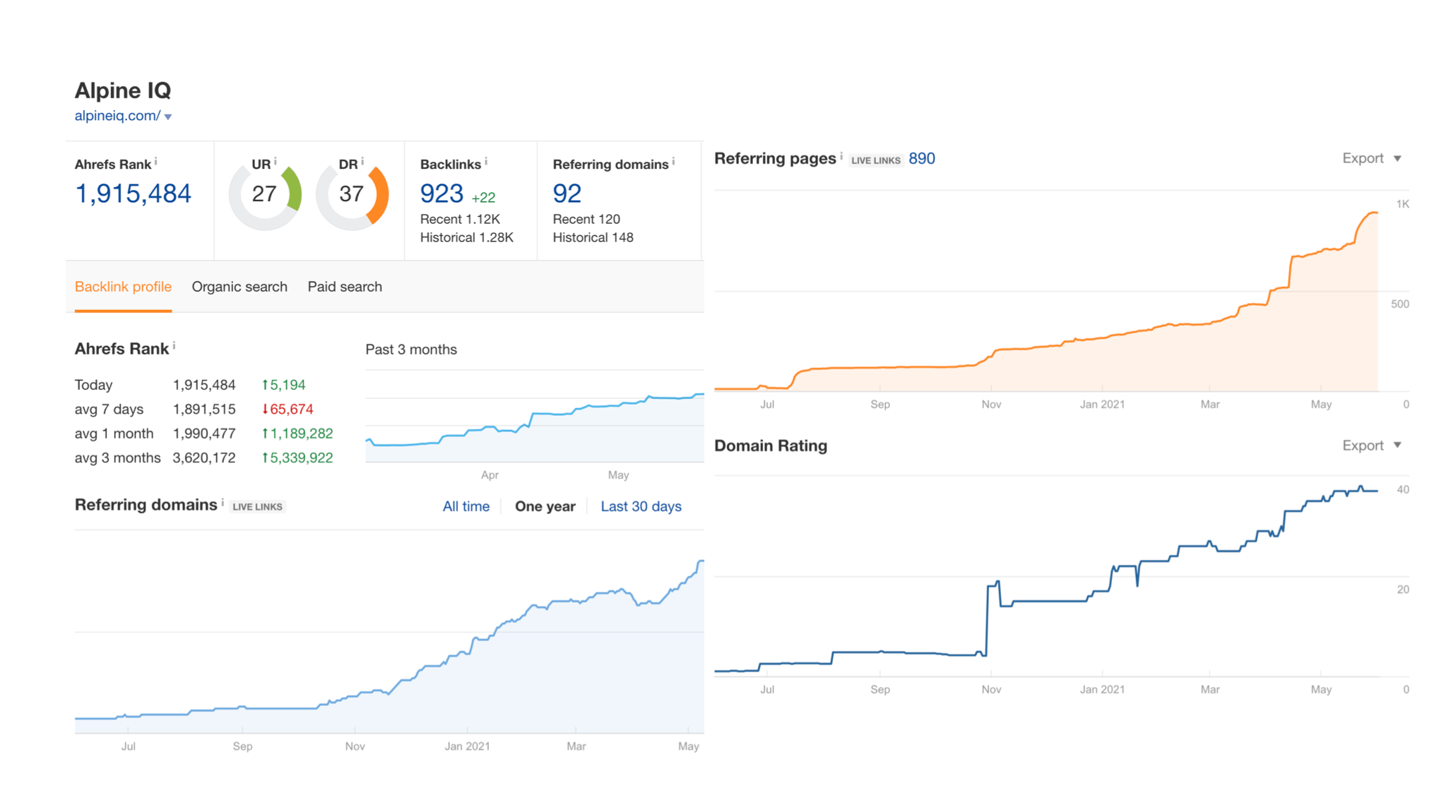Click the avg 3 months value 3,620,172
The image size is (1456, 812).
[x=204, y=458]
